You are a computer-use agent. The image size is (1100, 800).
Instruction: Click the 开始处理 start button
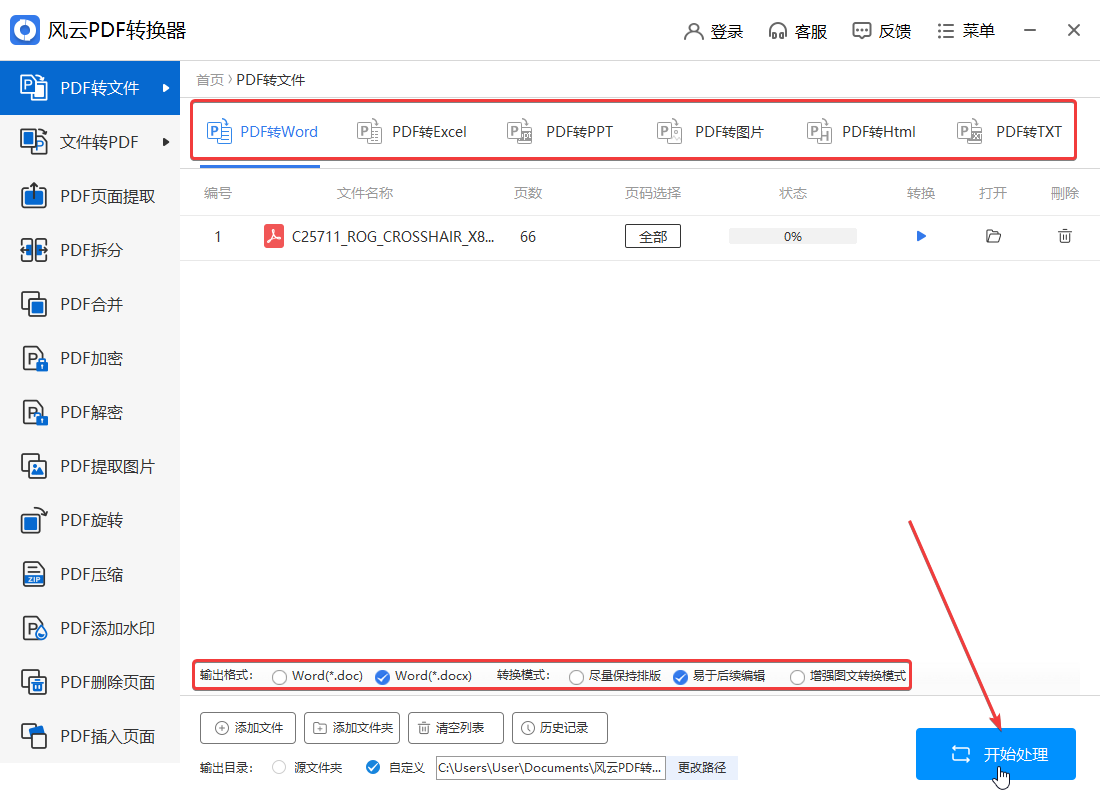pos(995,754)
